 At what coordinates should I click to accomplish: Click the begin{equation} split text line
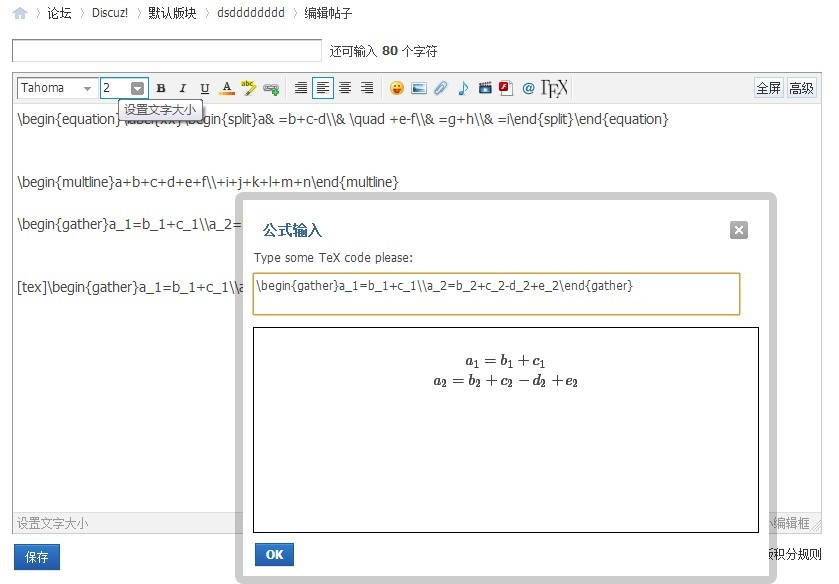click(342, 119)
